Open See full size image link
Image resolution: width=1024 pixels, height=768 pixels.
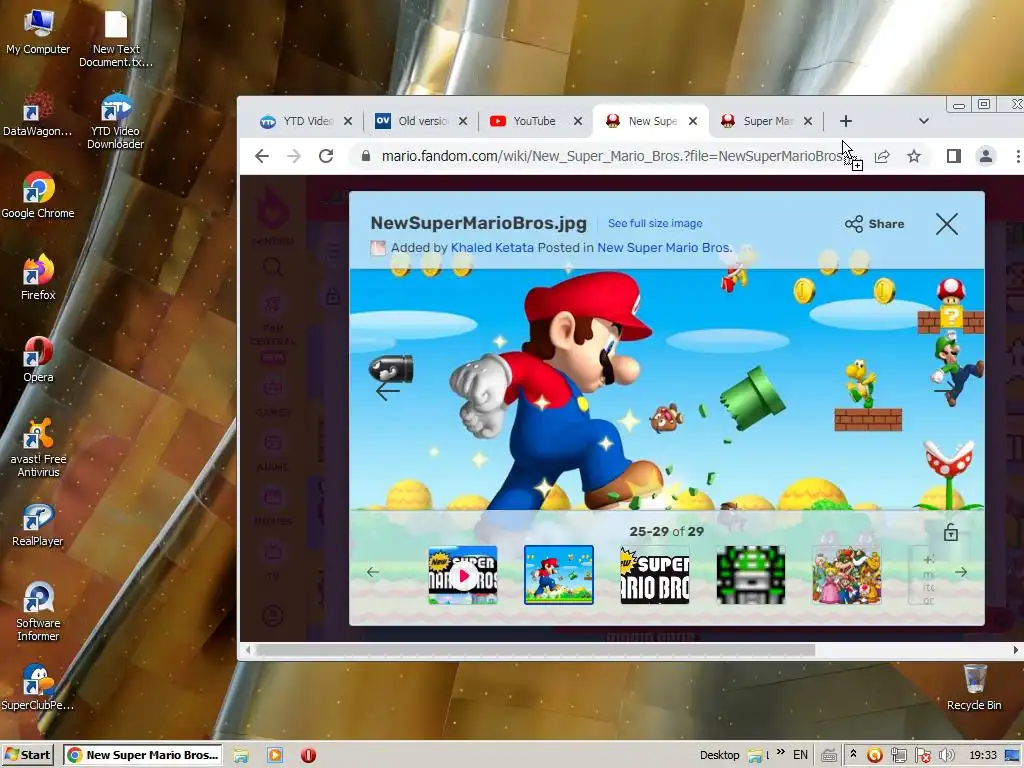point(655,223)
